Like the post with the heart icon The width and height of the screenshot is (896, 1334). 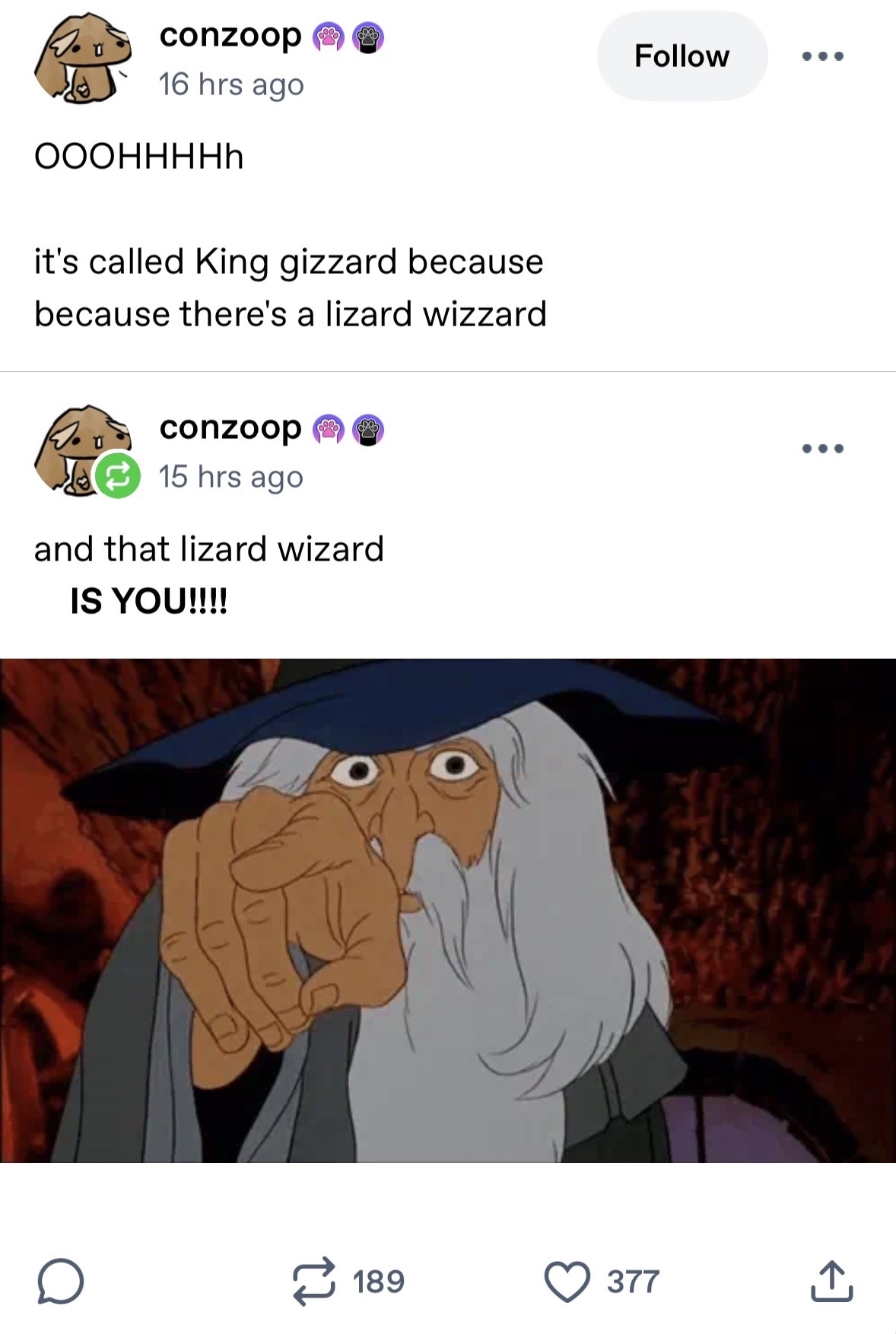(567, 1282)
